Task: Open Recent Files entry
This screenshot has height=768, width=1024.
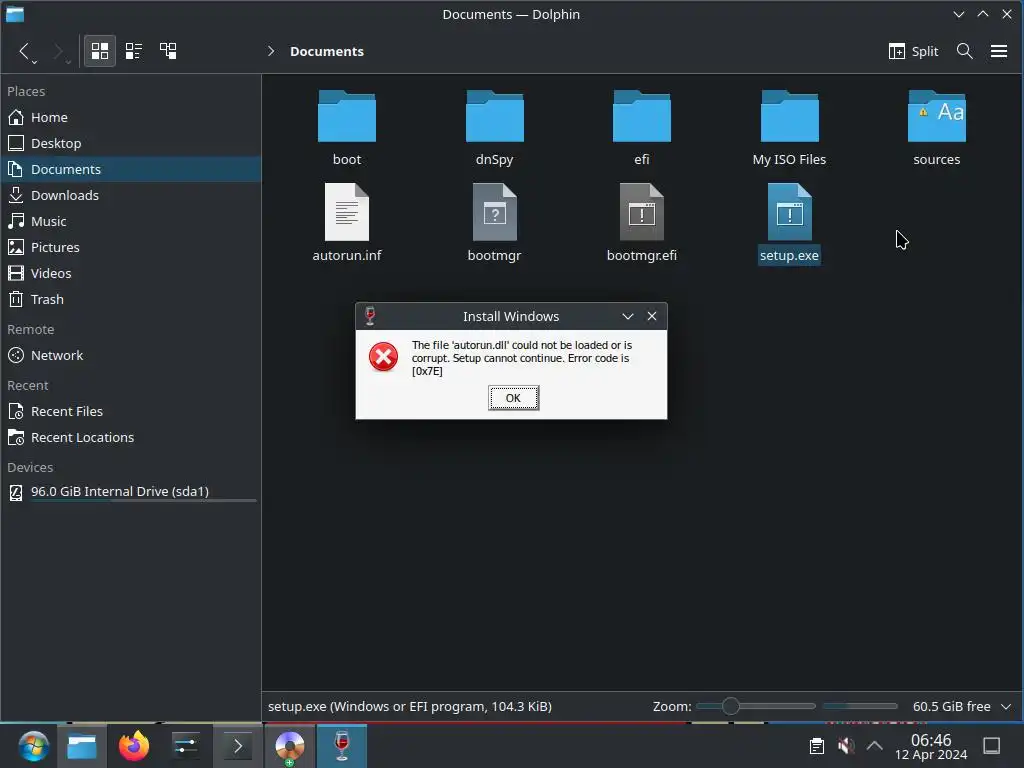Action: (131, 411)
